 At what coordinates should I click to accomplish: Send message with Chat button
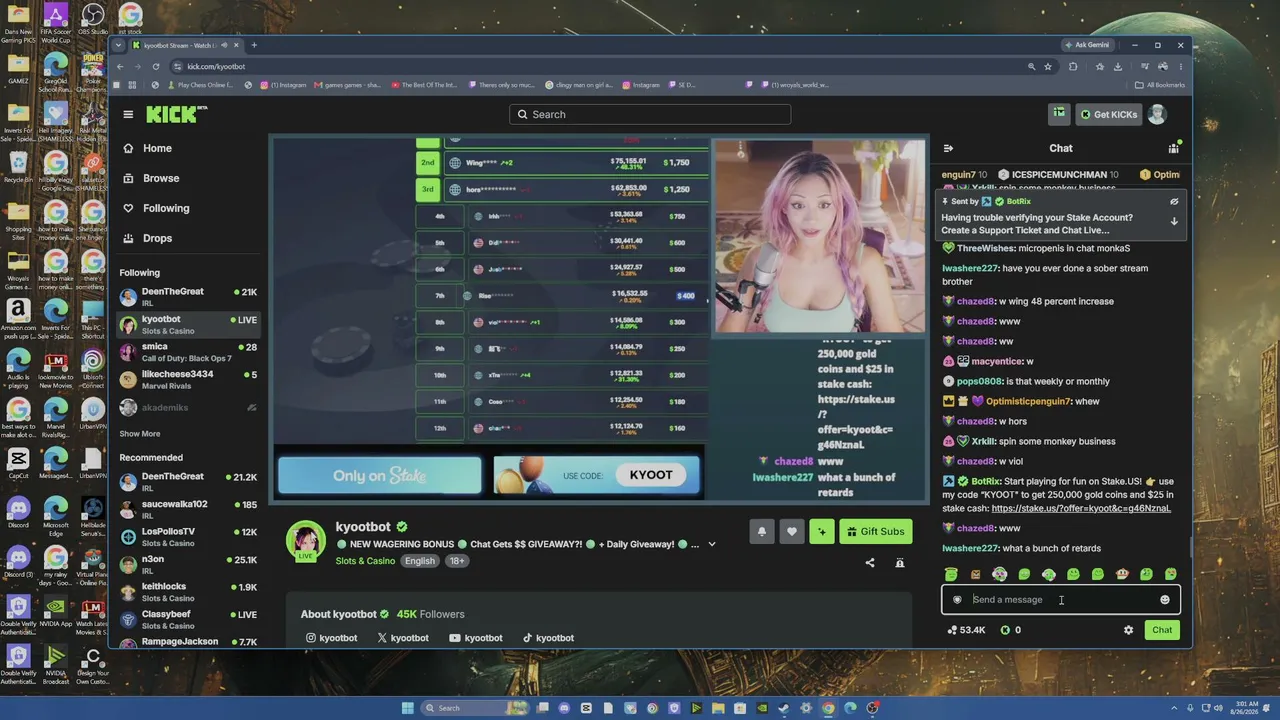coord(1162,630)
